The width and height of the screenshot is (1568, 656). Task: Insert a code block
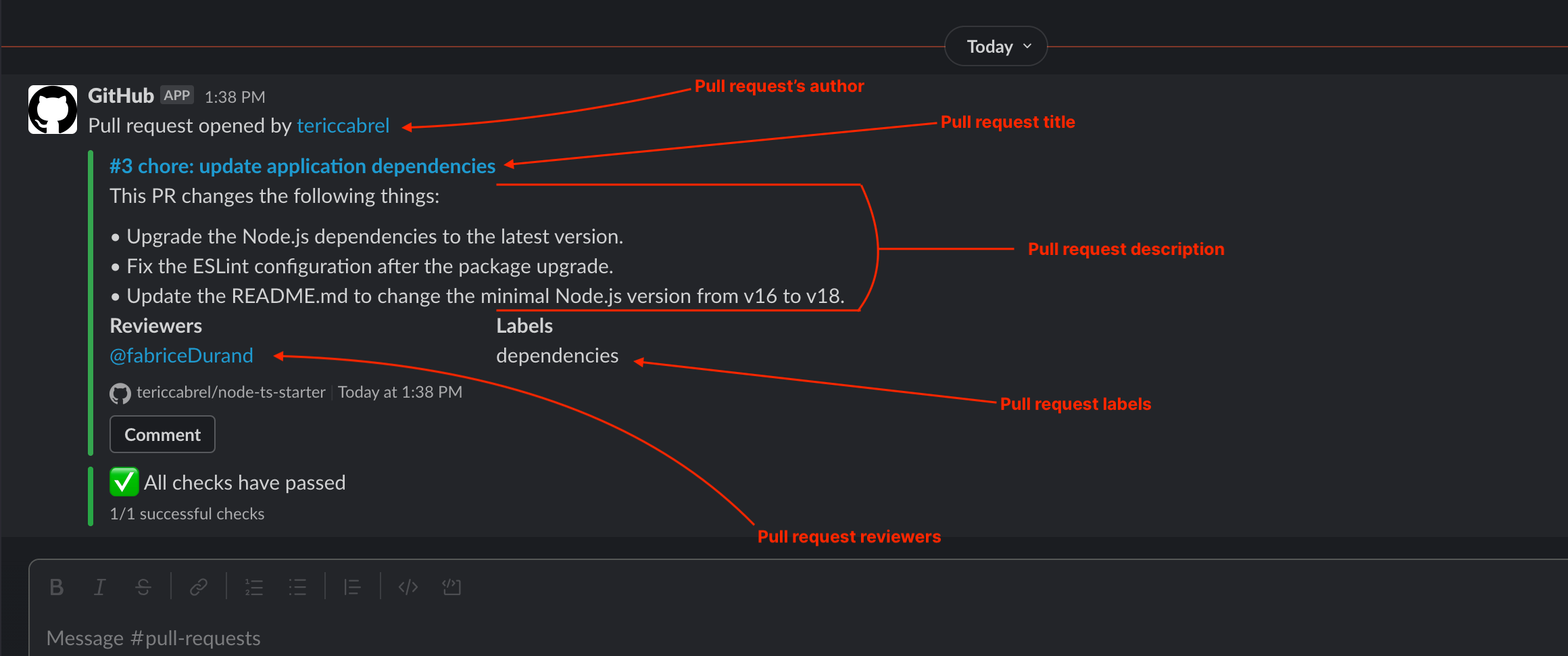(x=451, y=587)
